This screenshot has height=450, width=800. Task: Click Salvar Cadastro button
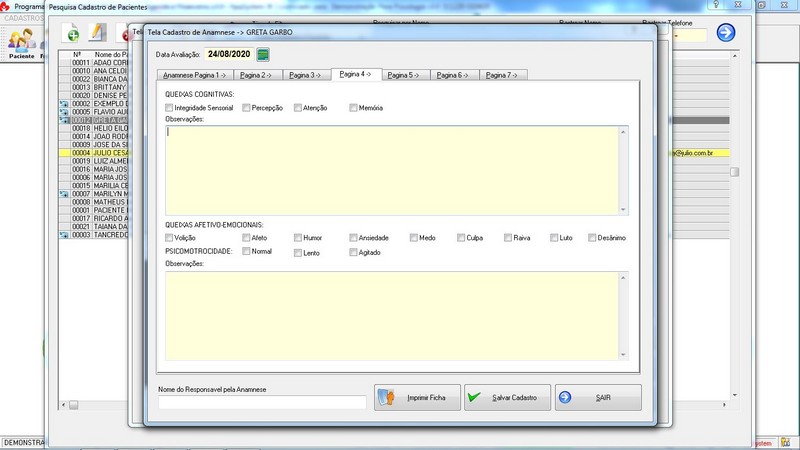(x=507, y=397)
